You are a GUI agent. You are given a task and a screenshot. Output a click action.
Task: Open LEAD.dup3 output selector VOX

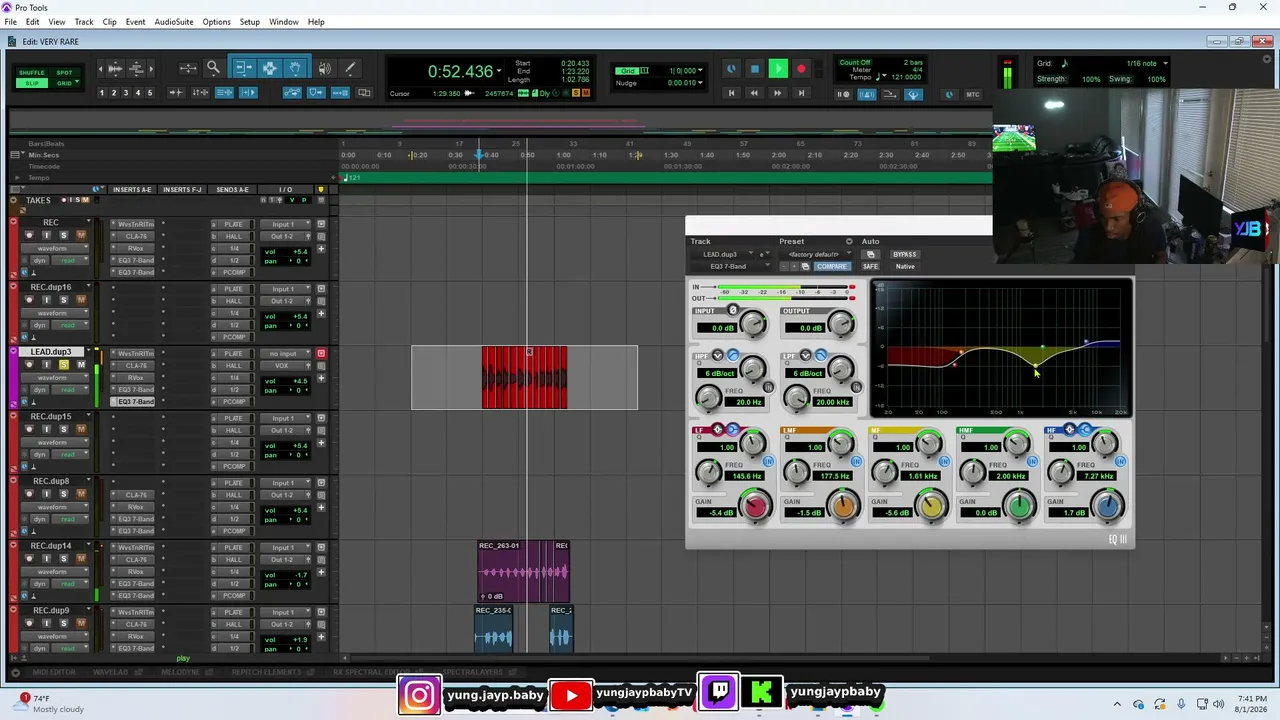click(284, 365)
